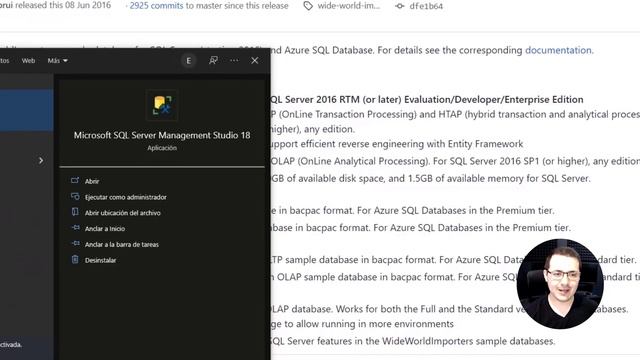The image size is (640, 360).
Task: Click the Aplicación label under the app title
Action: tap(162, 148)
